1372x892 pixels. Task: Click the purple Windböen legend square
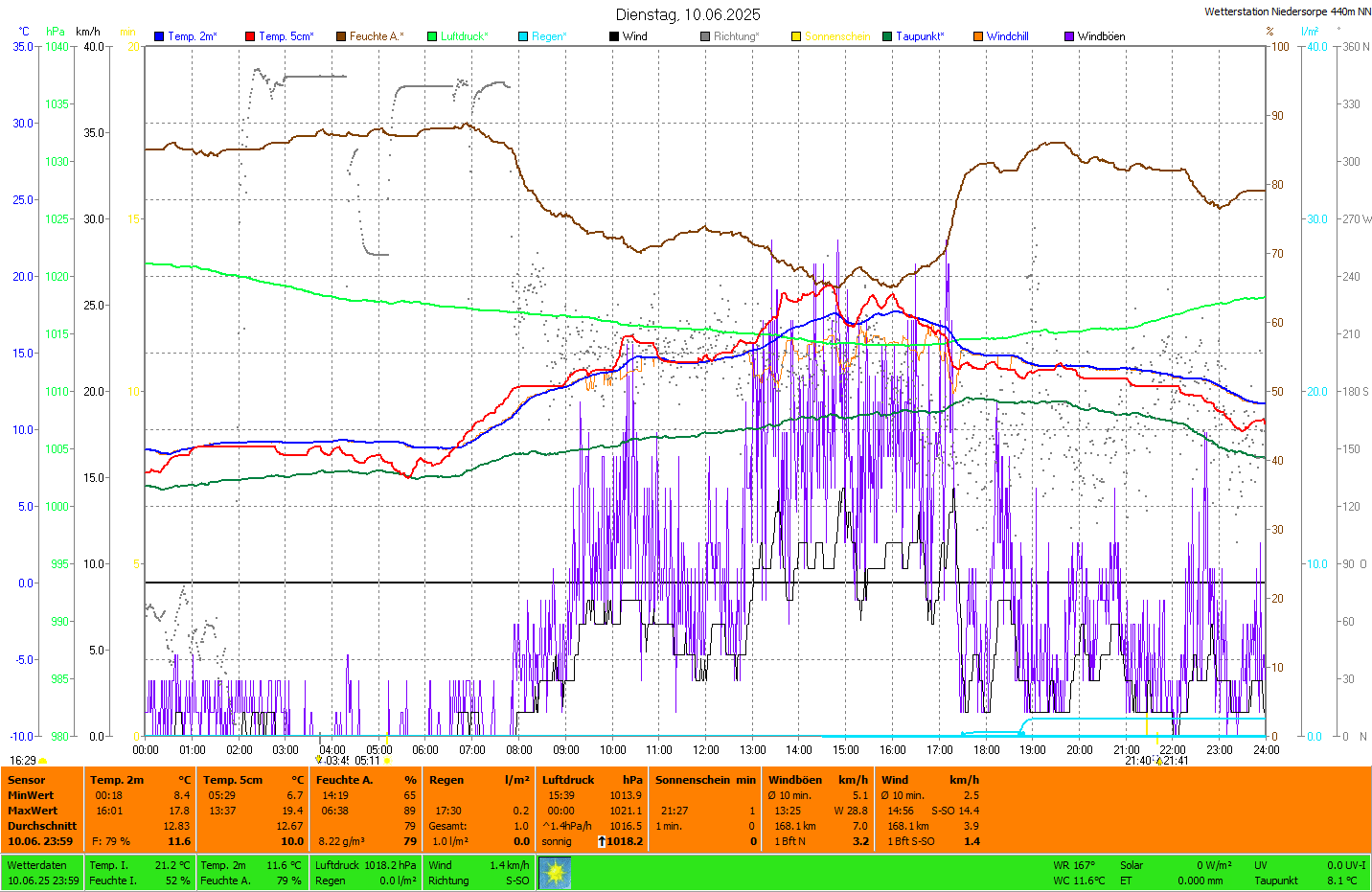(x=1069, y=36)
